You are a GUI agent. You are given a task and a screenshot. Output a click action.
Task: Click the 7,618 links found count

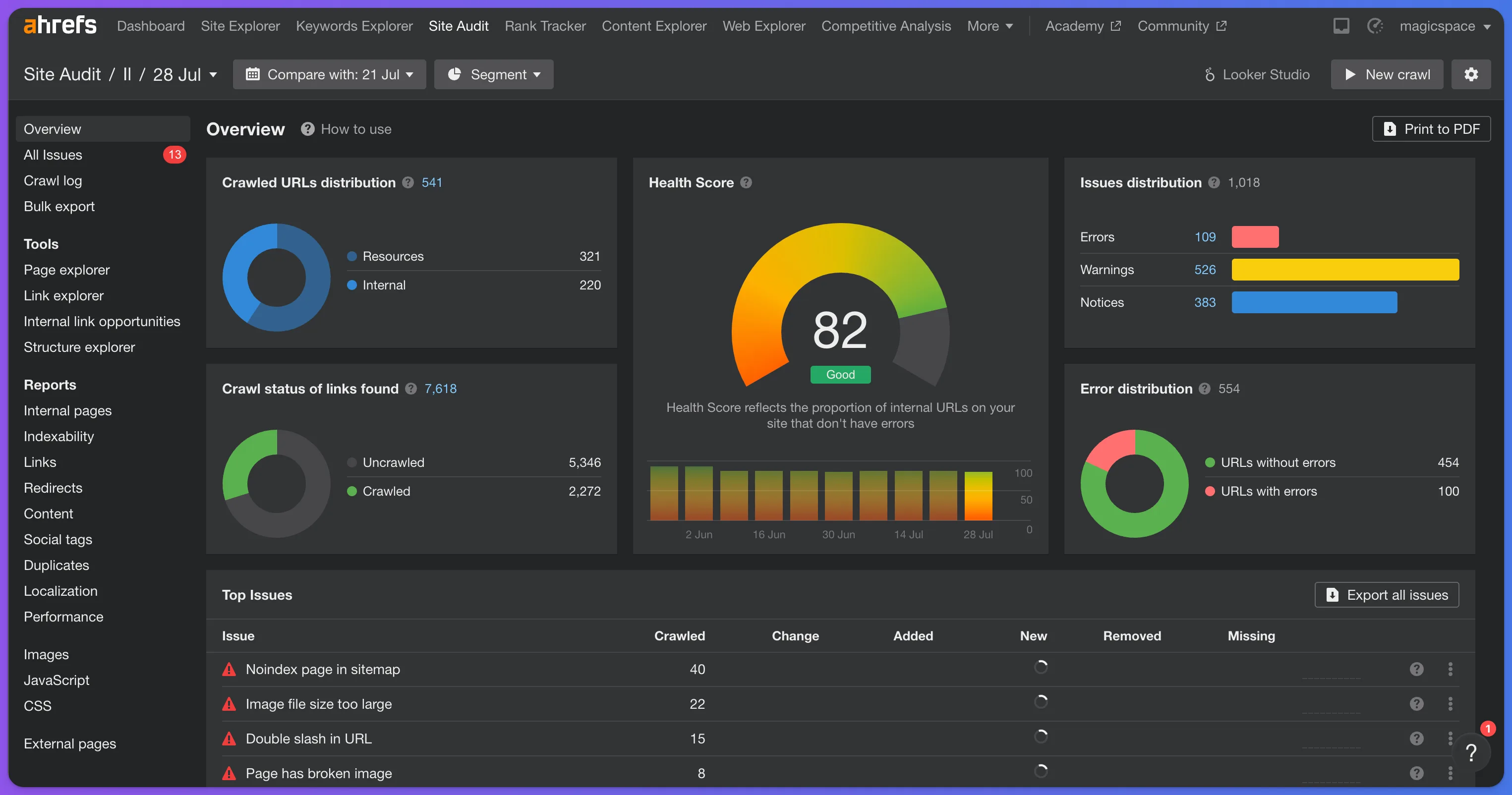pyautogui.click(x=440, y=389)
